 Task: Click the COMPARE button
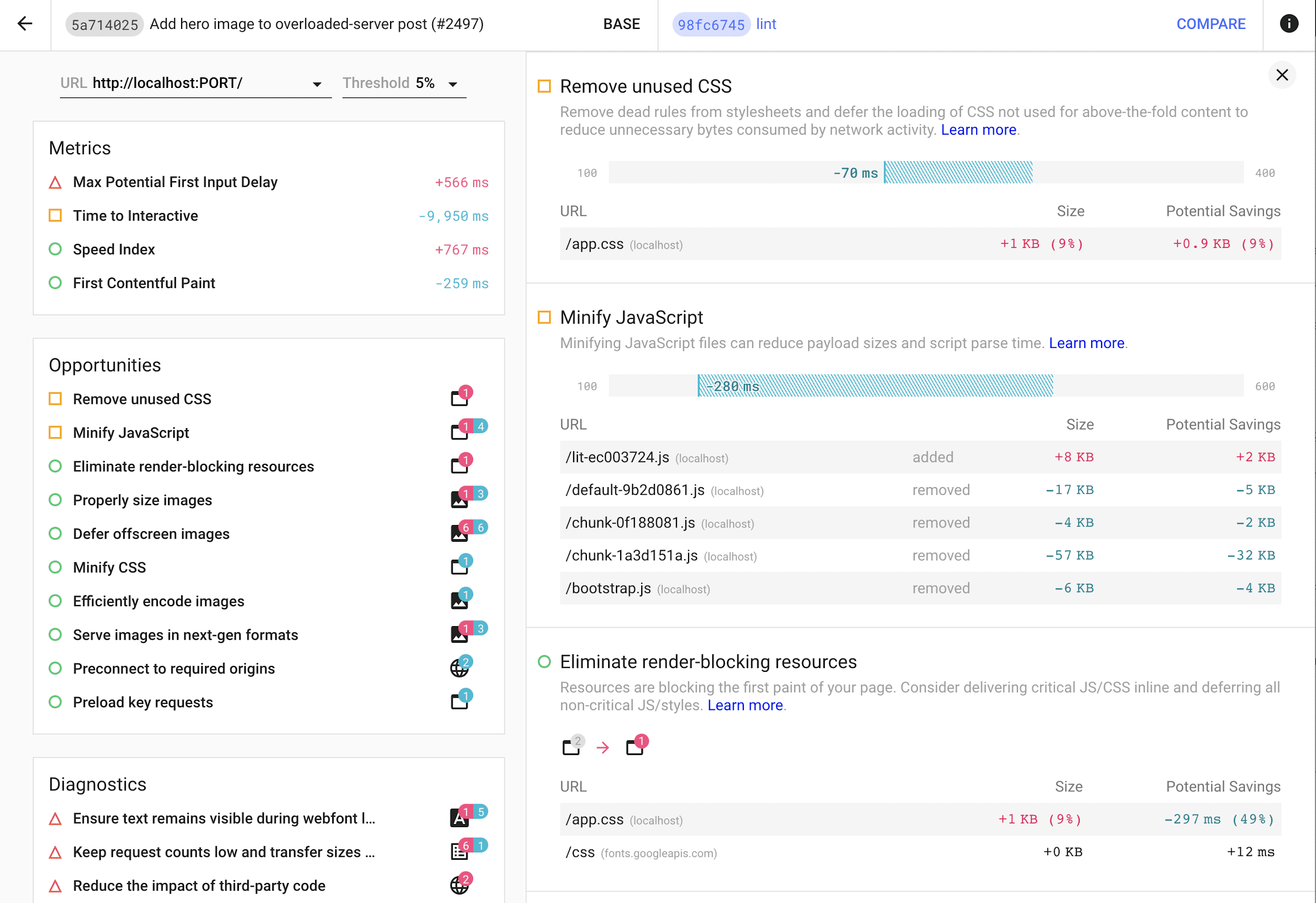tap(1209, 24)
